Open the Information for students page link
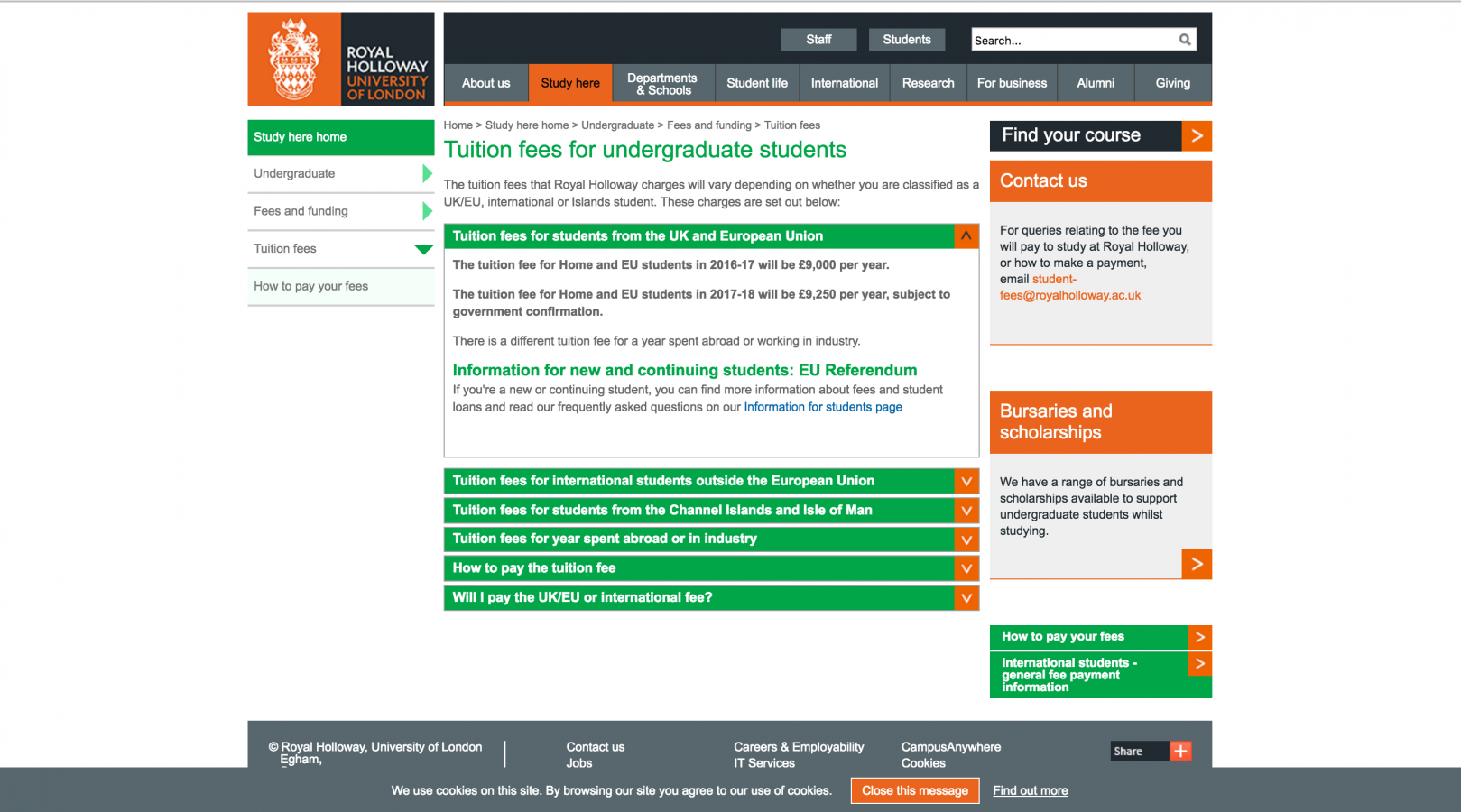This screenshot has height=812, width=1461. tap(823, 407)
